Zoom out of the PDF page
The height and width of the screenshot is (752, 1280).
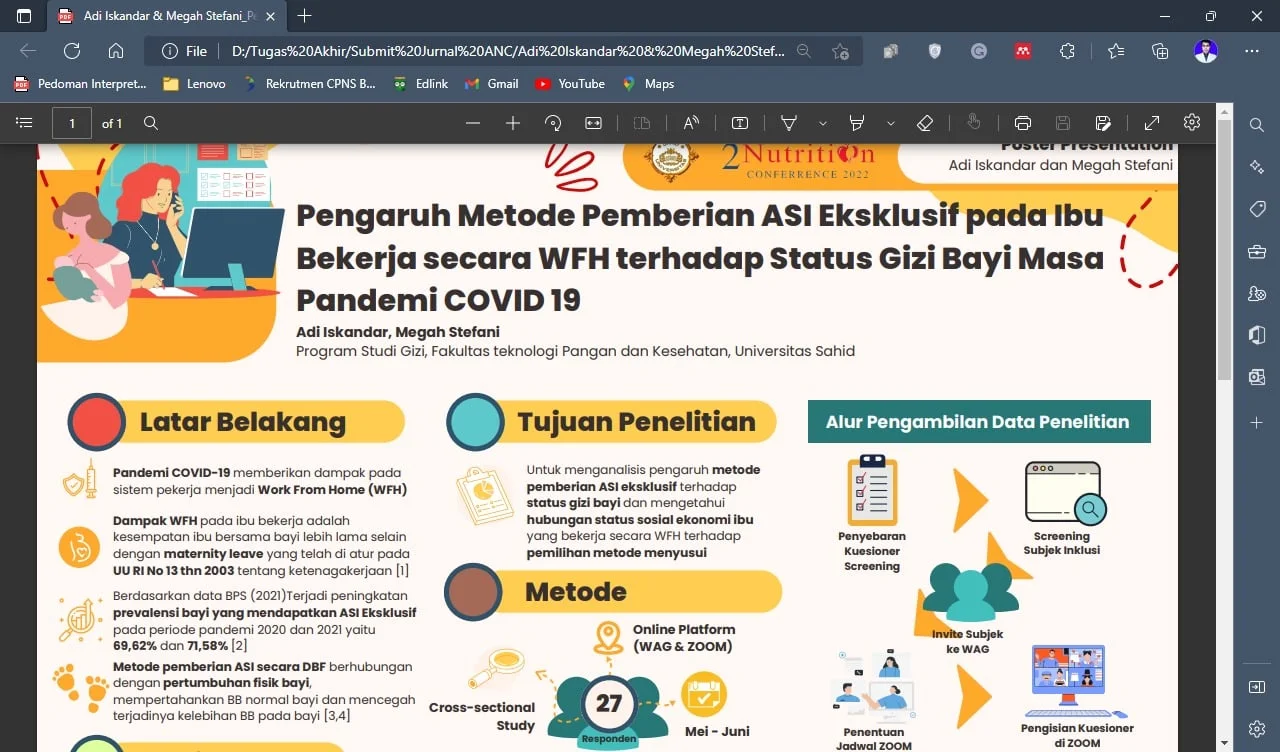coord(473,123)
